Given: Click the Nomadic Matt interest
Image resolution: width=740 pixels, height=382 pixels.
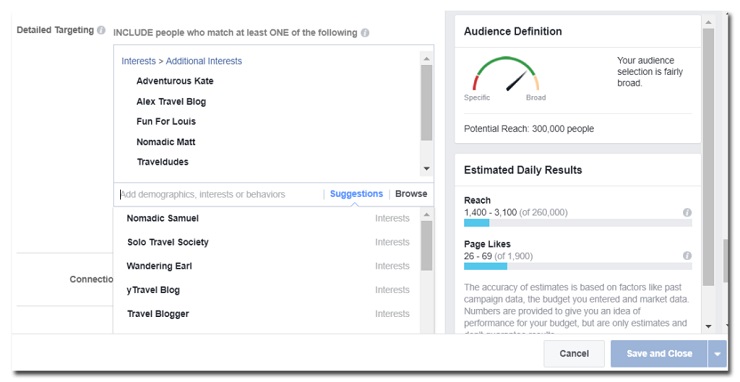Looking at the screenshot, I should click(x=166, y=142).
